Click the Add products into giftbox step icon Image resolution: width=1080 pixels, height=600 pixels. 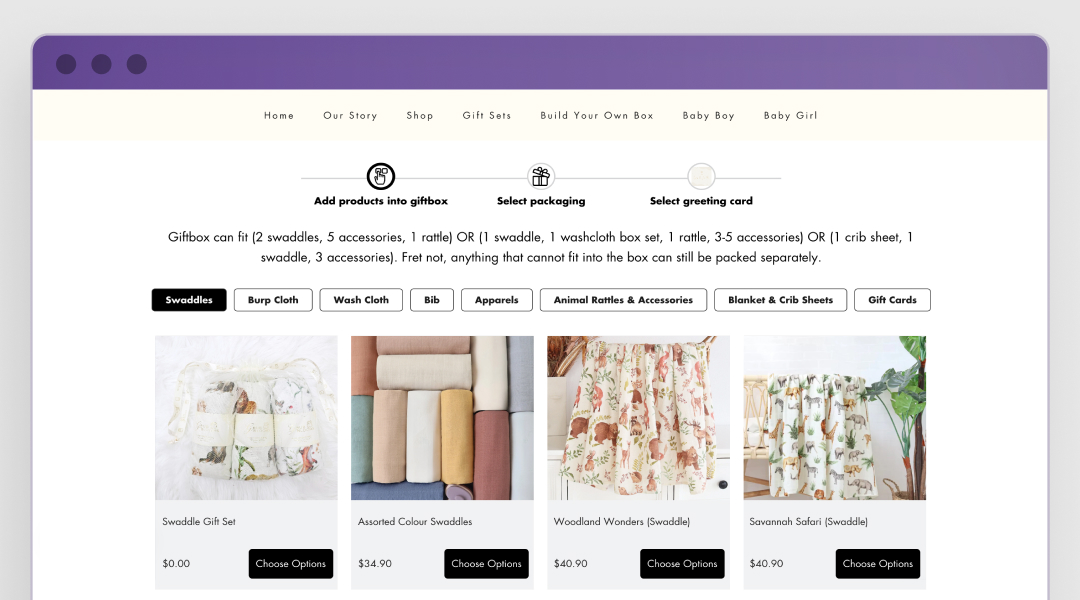click(x=380, y=176)
